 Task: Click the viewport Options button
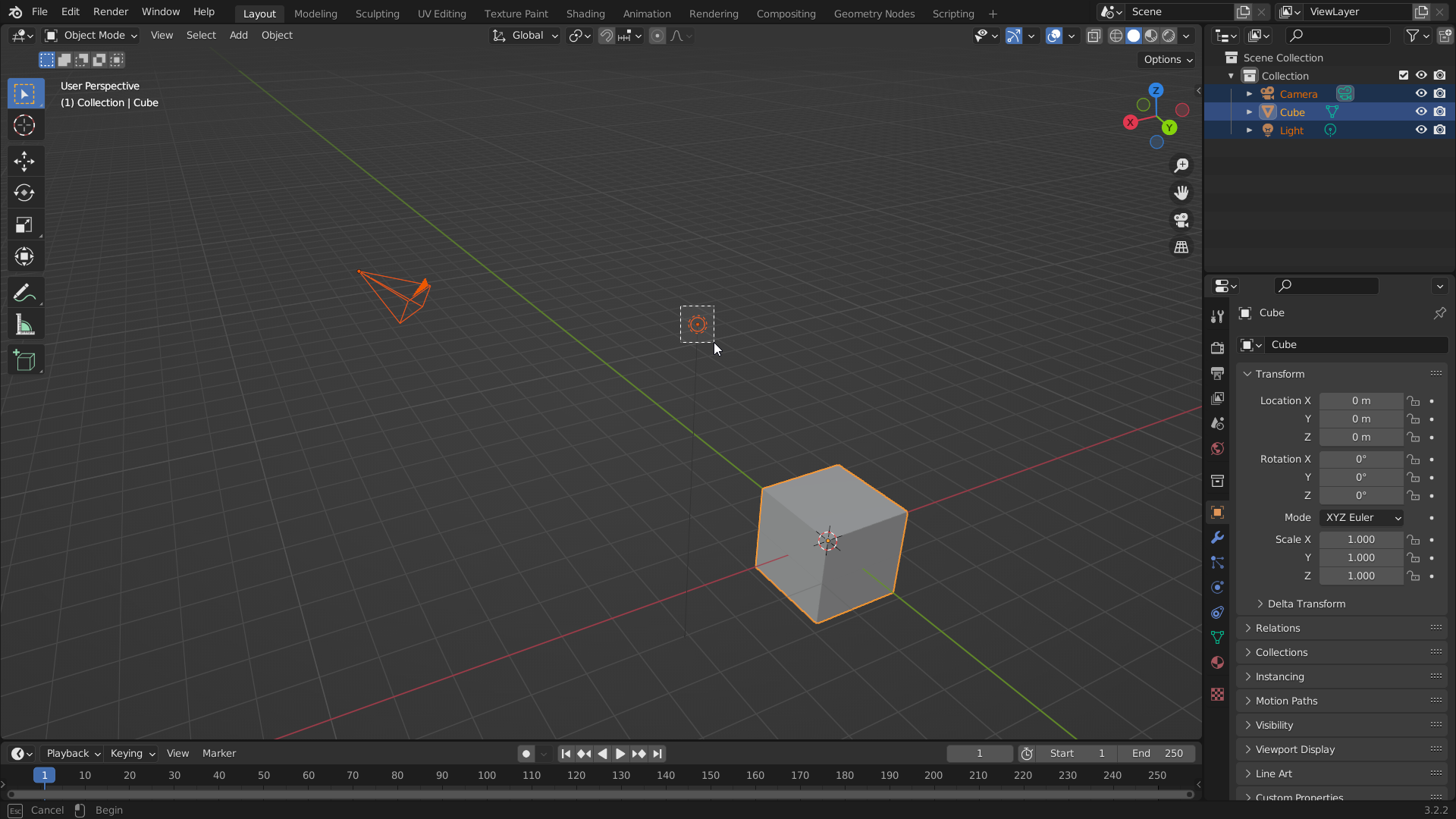(x=1168, y=59)
